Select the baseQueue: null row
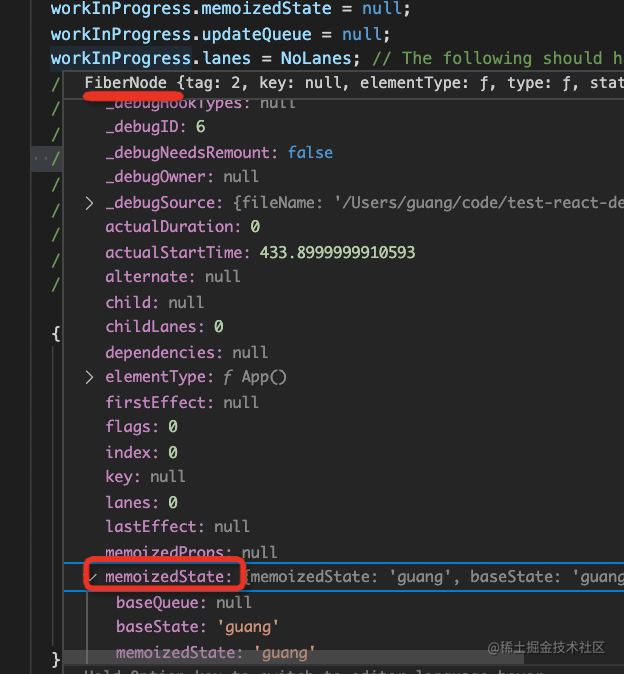This screenshot has width=624, height=674. click(344, 603)
